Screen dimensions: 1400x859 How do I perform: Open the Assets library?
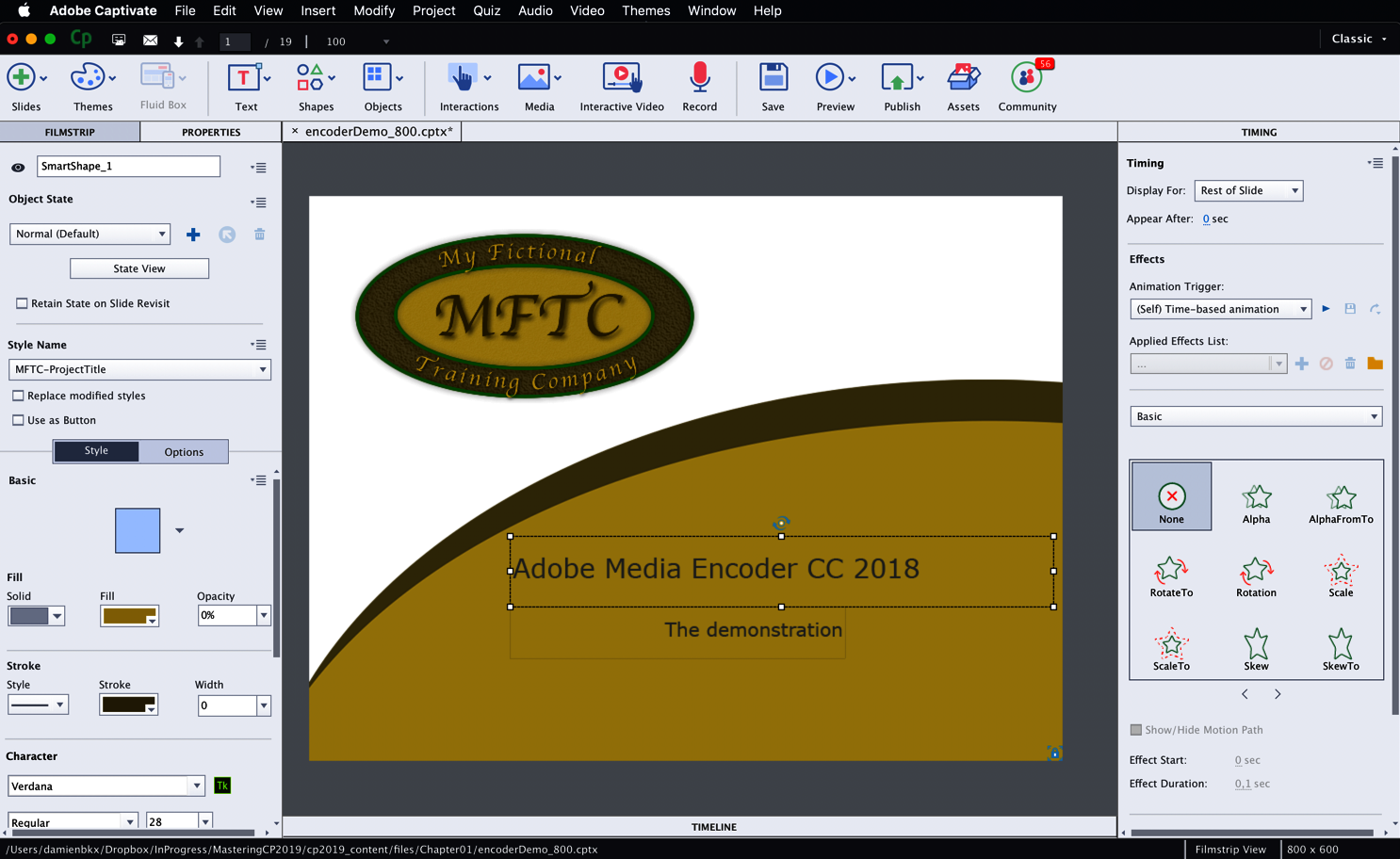[963, 87]
